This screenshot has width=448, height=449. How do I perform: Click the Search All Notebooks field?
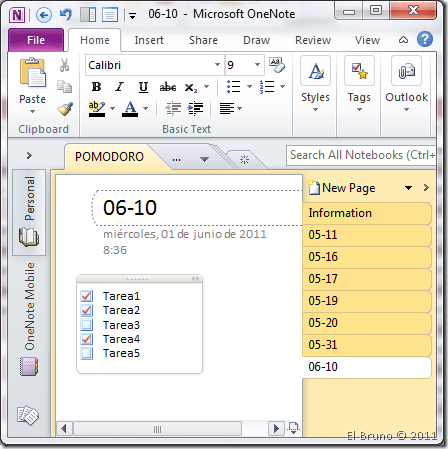coord(361,155)
